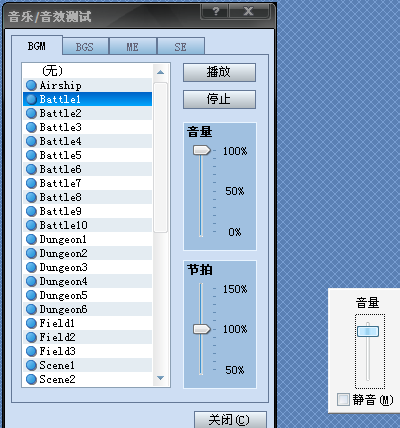Choose the Dungeon4 track name
This screenshot has width=400, height=428.
63,281
